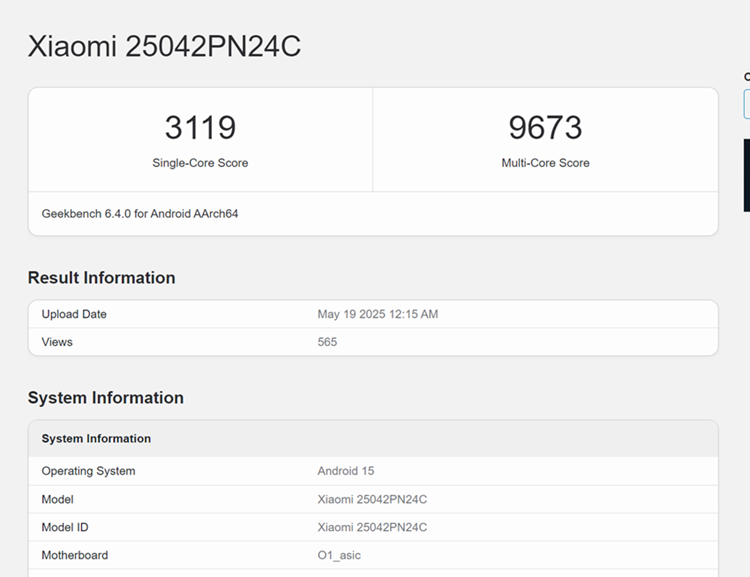750x577 pixels.
Task: Click the 9673 multi-core score number
Action: click(545, 128)
